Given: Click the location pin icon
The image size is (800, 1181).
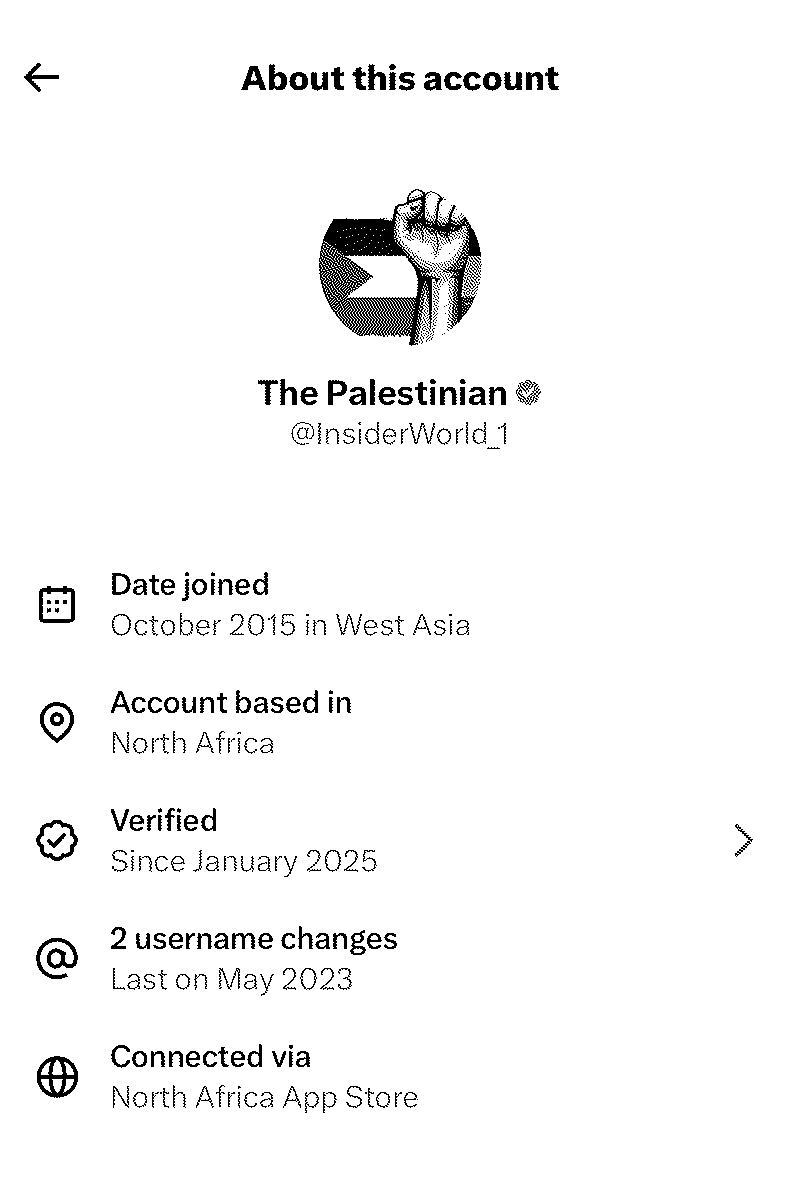Looking at the screenshot, I should [x=56, y=722].
